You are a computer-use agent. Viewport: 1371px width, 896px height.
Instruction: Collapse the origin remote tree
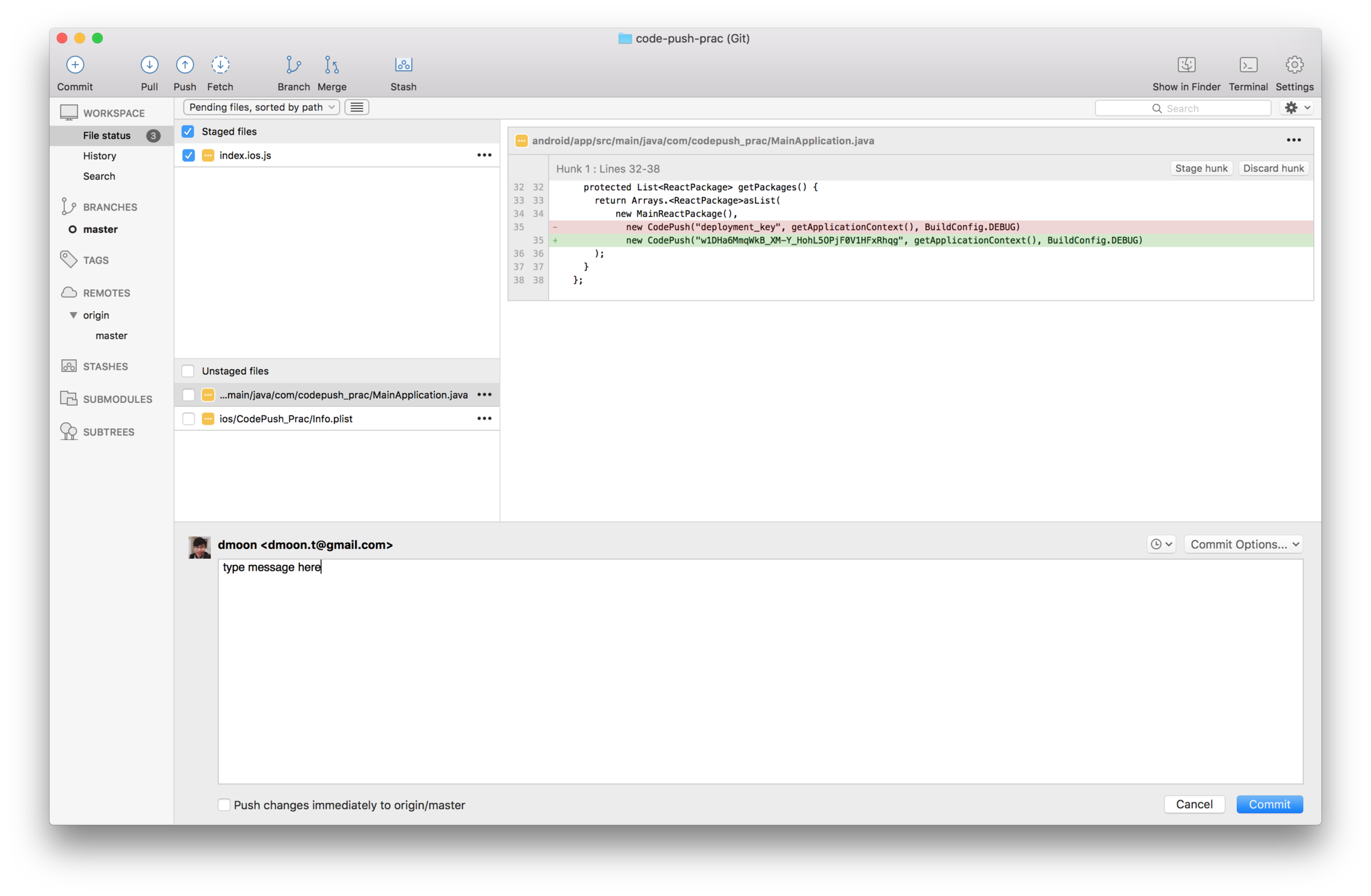point(74,315)
